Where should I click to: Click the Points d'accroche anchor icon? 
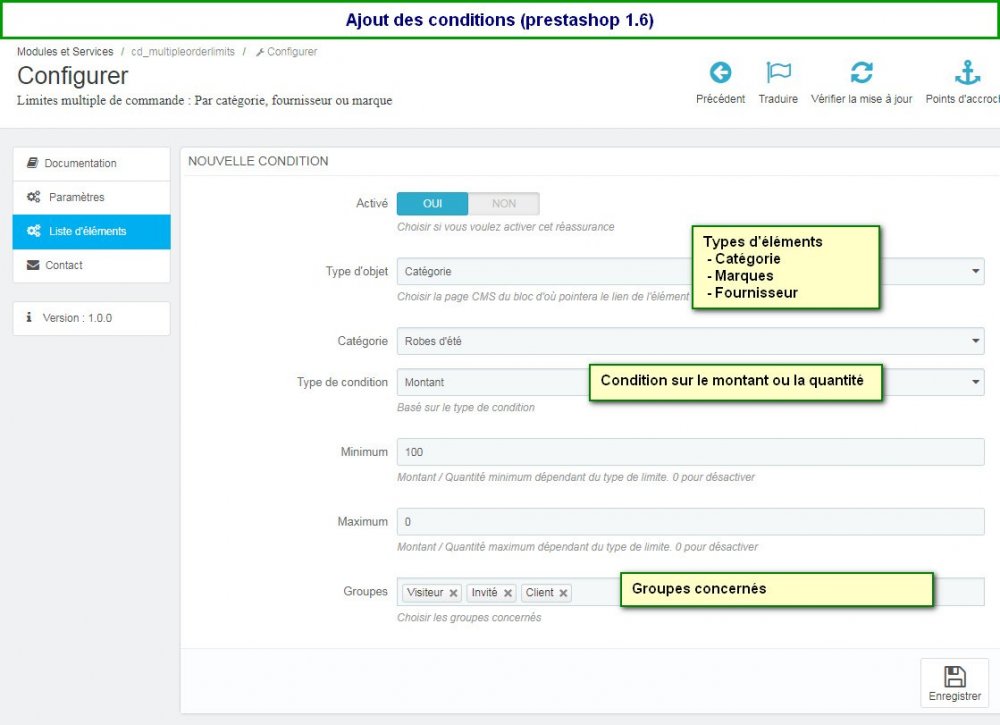point(967,73)
